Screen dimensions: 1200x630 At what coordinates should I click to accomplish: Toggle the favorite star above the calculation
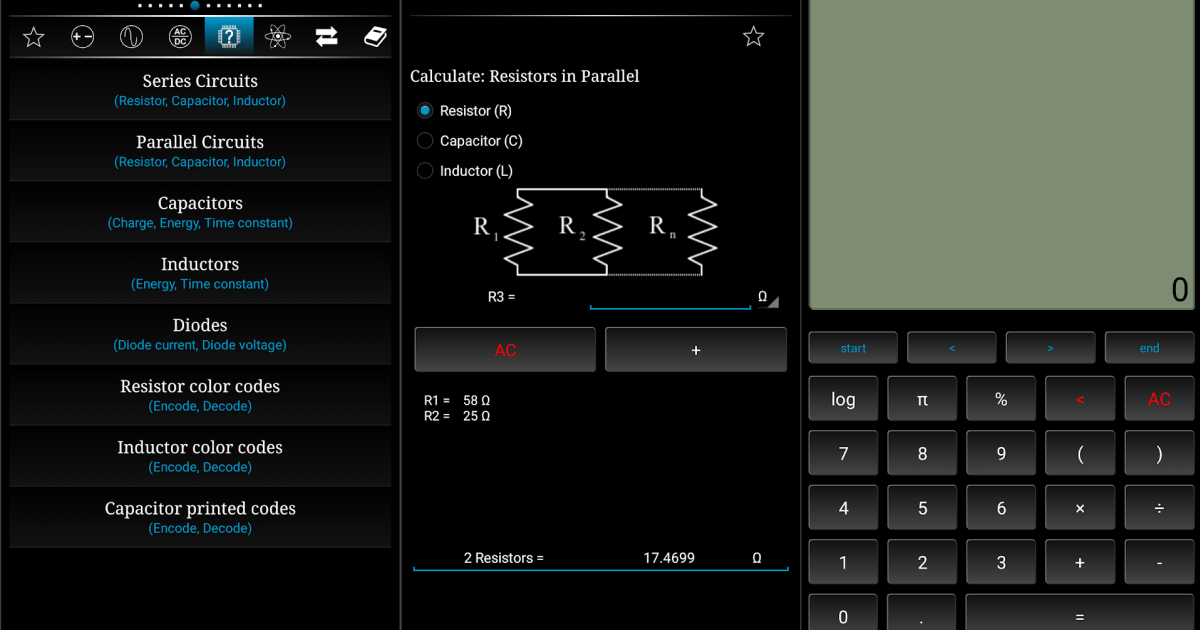pos(753,38)
